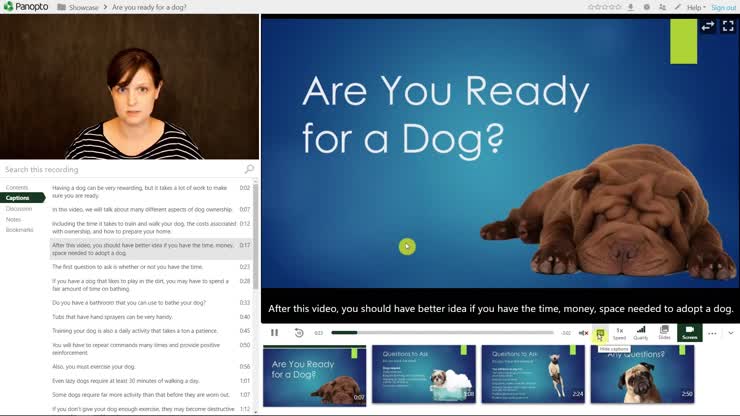Click caption 'Having a dog can be very rewarding'
Screen dimensions: 740x416
pos(150,191)
